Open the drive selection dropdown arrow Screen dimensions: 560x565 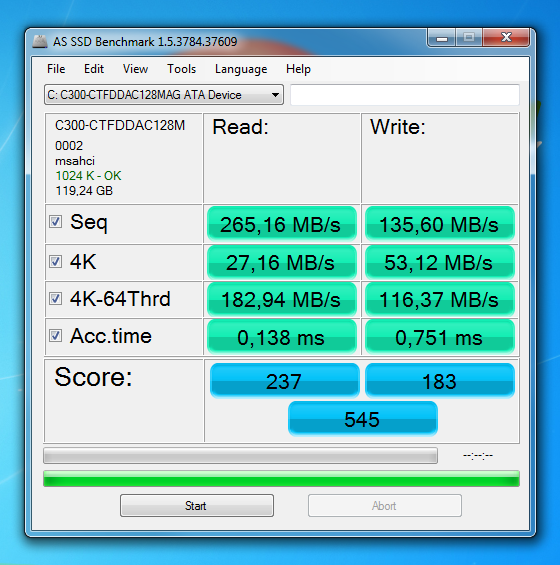(x=275, y=95)
